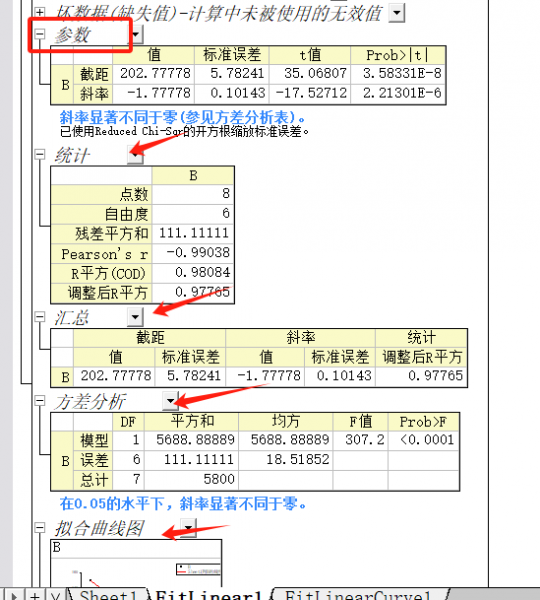This screenshot has height=600, width=540.
Task: Select the 拟合曲线图 section heading
Action: pos(99,528)
